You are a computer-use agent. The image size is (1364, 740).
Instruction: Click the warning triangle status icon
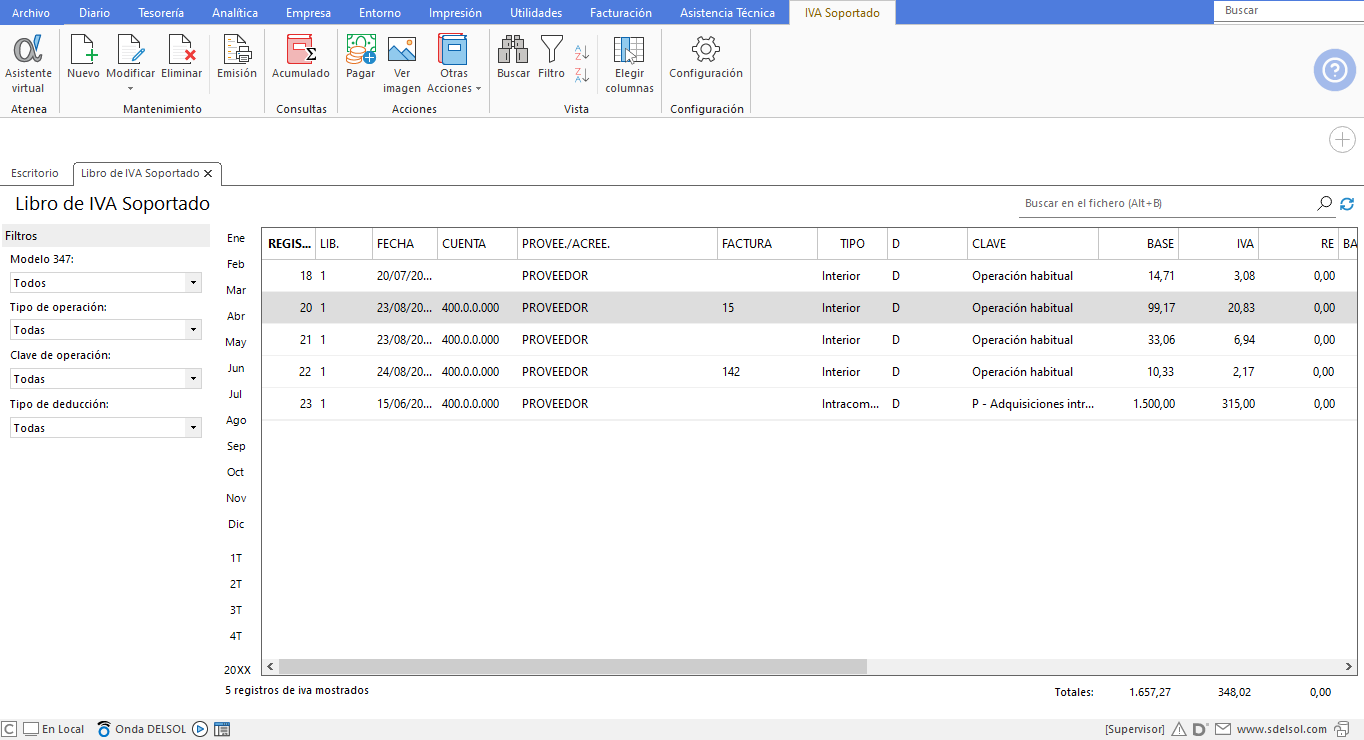coord(1179,729)
